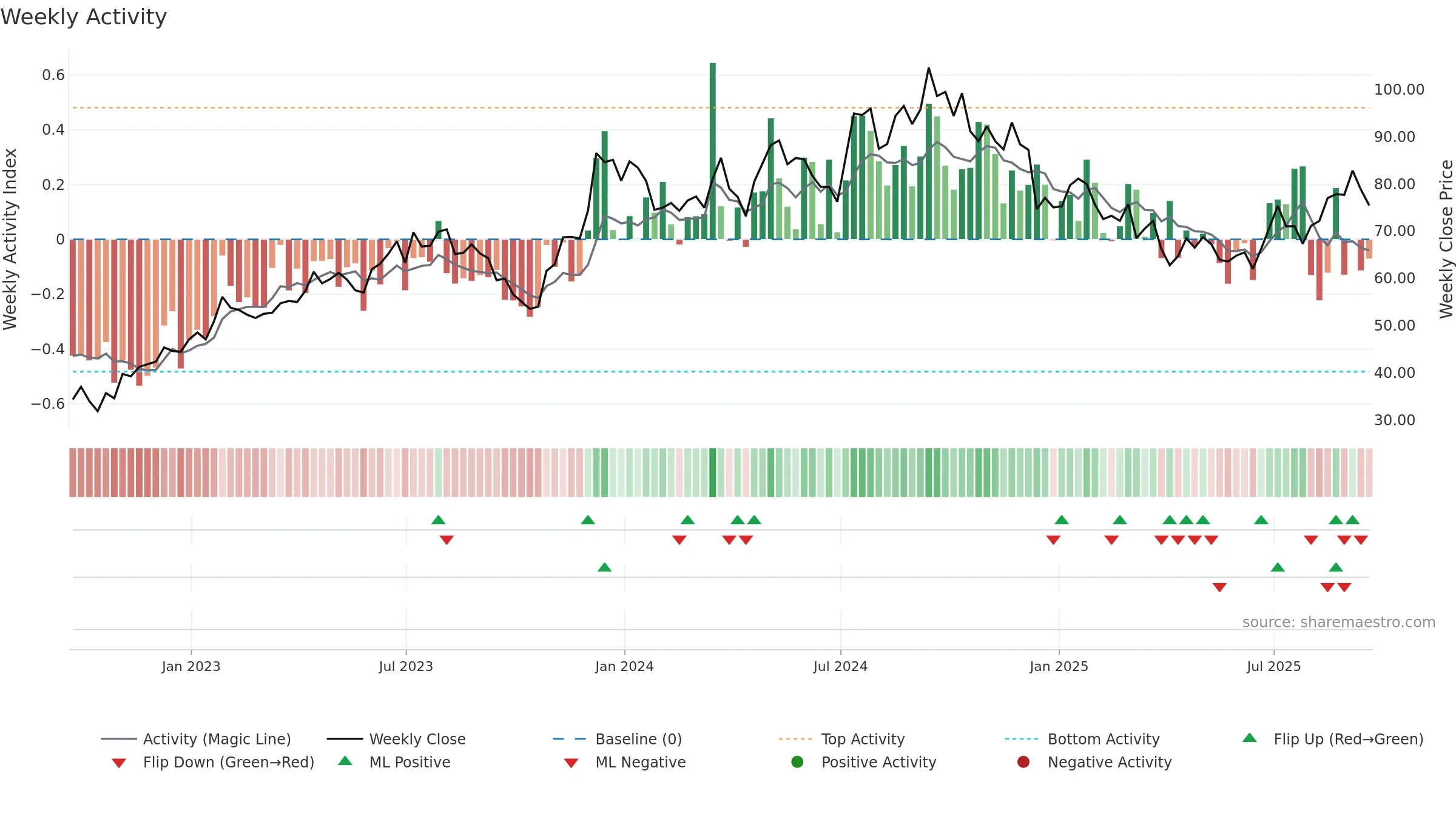The height and width of the screenshot is (819, 1456).
Task: Toggle Flip Down (Green→Red) legend entry
Action: pos(213,762)
